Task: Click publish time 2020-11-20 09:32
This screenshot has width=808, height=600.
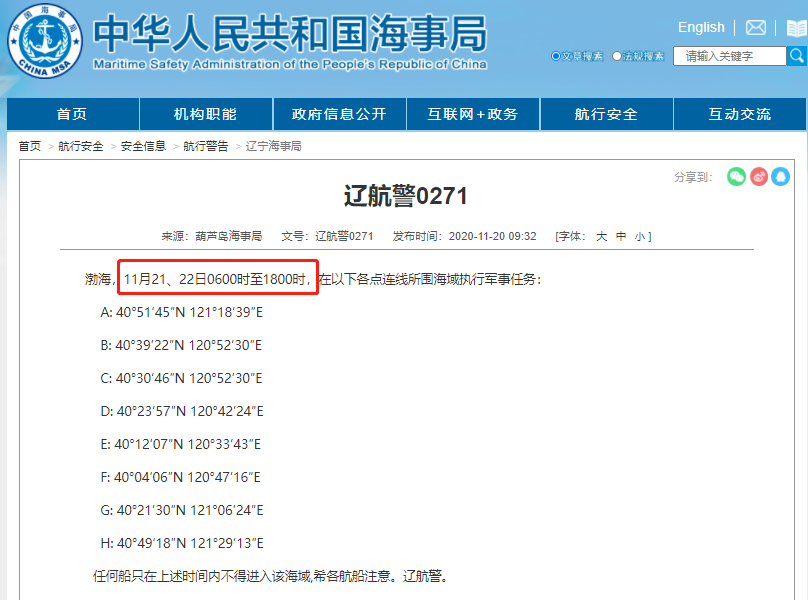Action: point(492,236)
